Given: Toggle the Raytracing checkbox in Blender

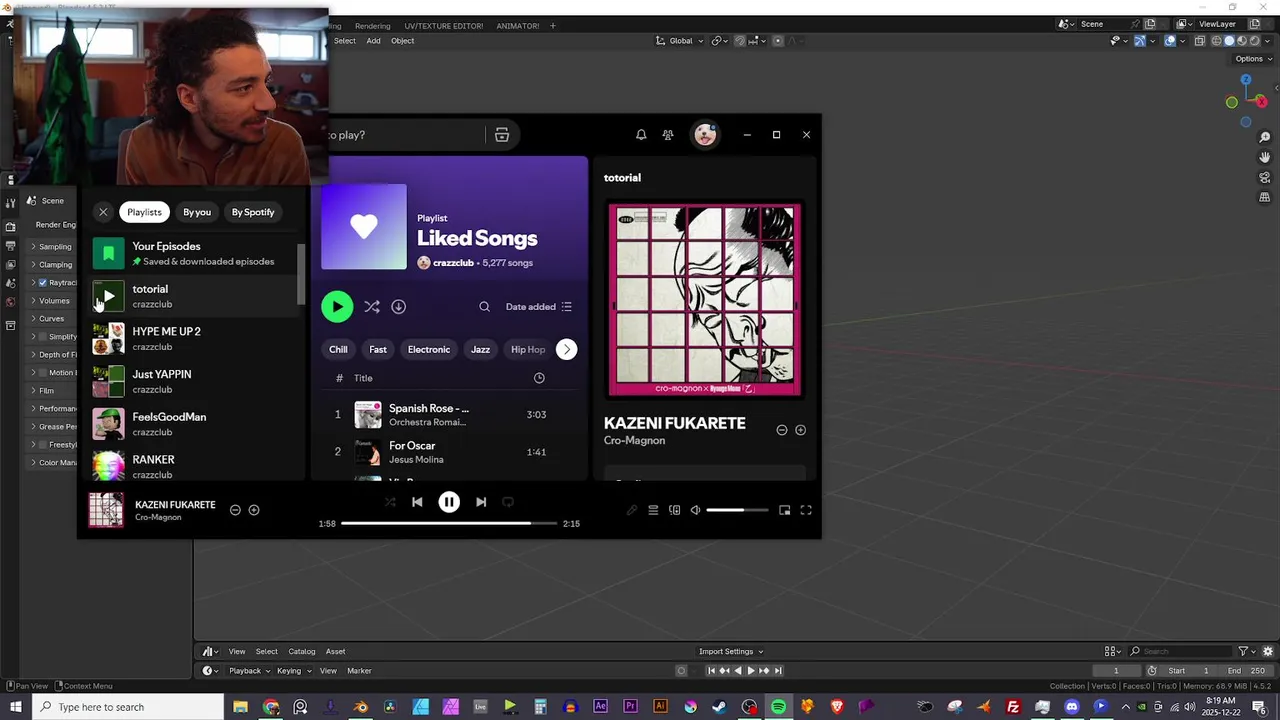Looking at the screenshot, I should (42, 283).
